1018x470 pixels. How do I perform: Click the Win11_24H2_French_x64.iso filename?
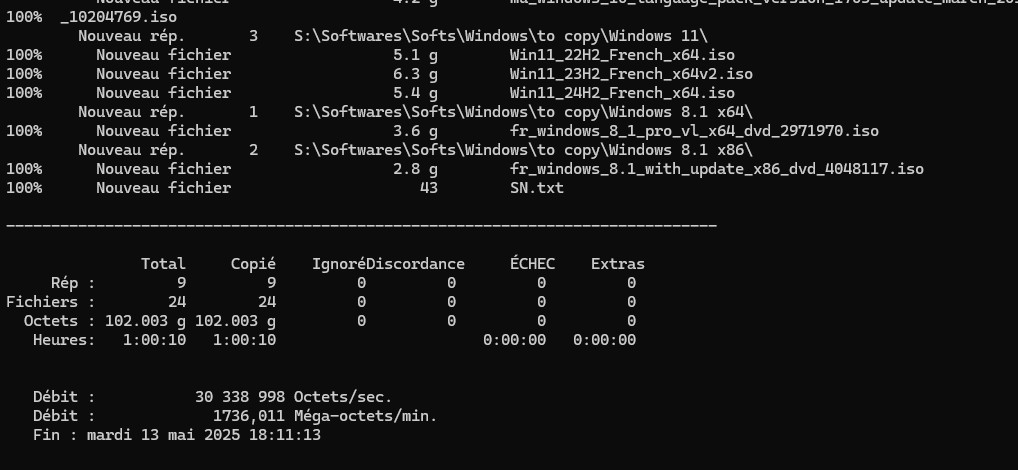[x=622, y=93]
